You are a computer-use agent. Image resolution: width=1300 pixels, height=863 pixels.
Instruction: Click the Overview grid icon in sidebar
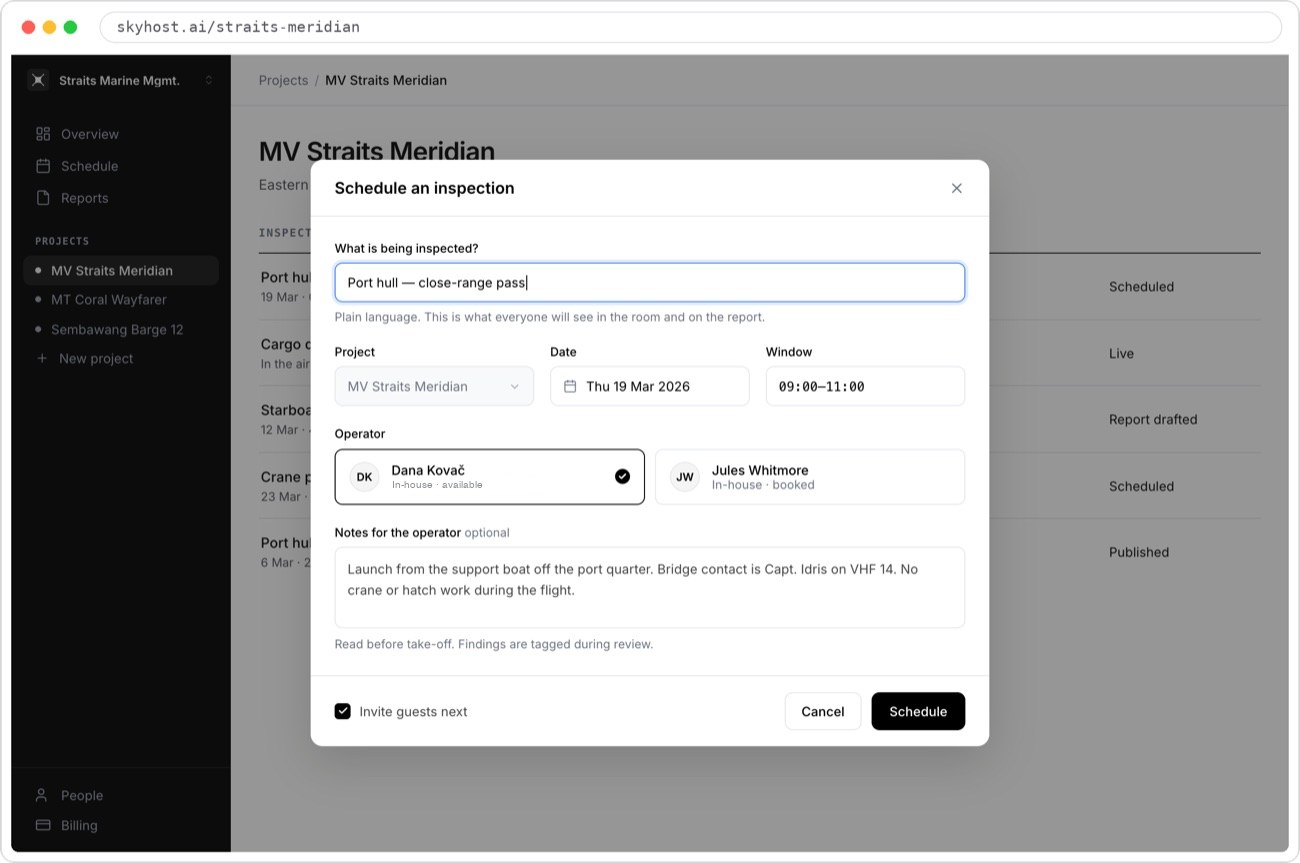pyautogui.click(x=43, y=134)
